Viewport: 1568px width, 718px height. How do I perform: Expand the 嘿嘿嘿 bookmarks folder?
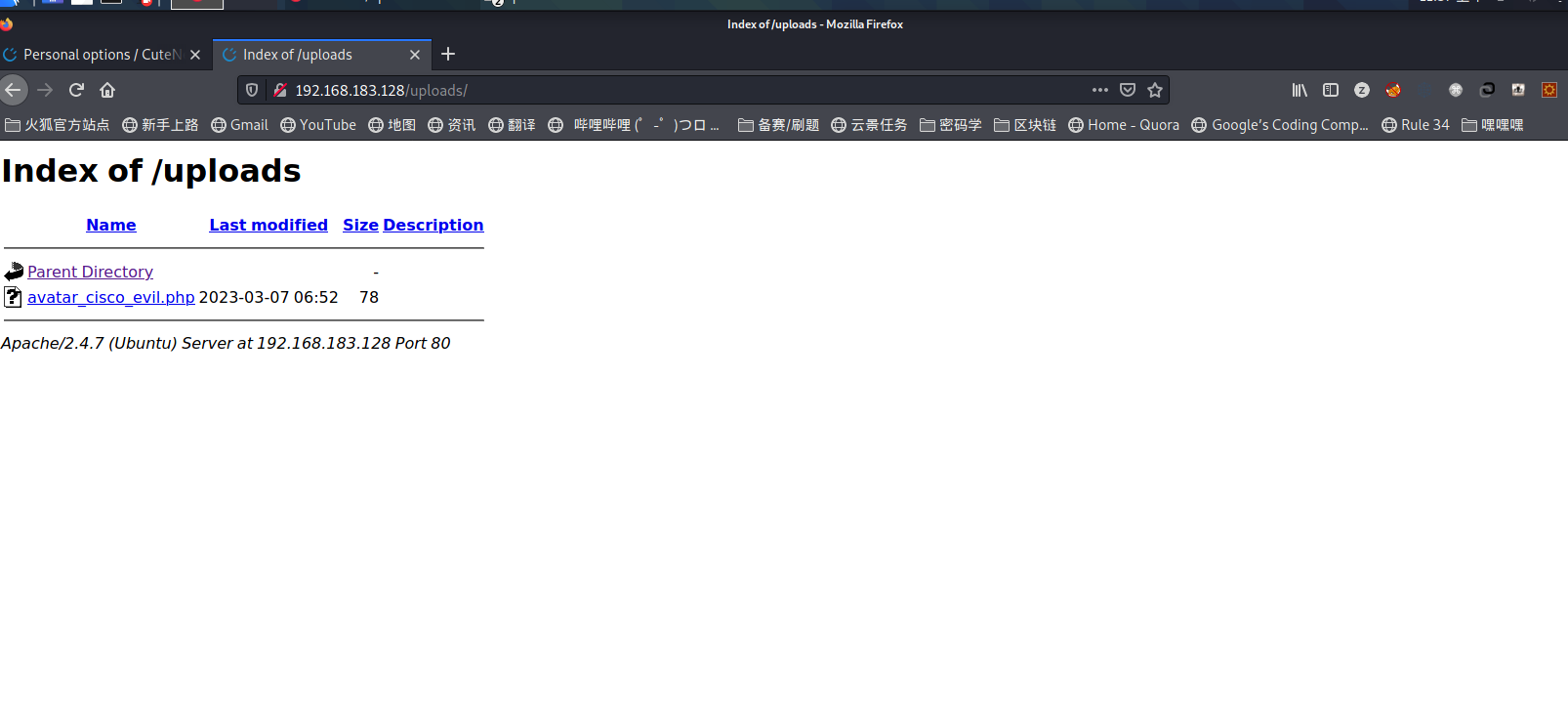pos(1493,125)
